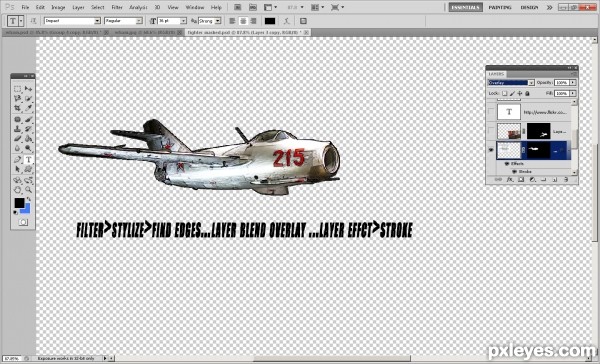Reset default foreground and background colors
The width and height of the screenshot is (600, 364).
point(15,212)
